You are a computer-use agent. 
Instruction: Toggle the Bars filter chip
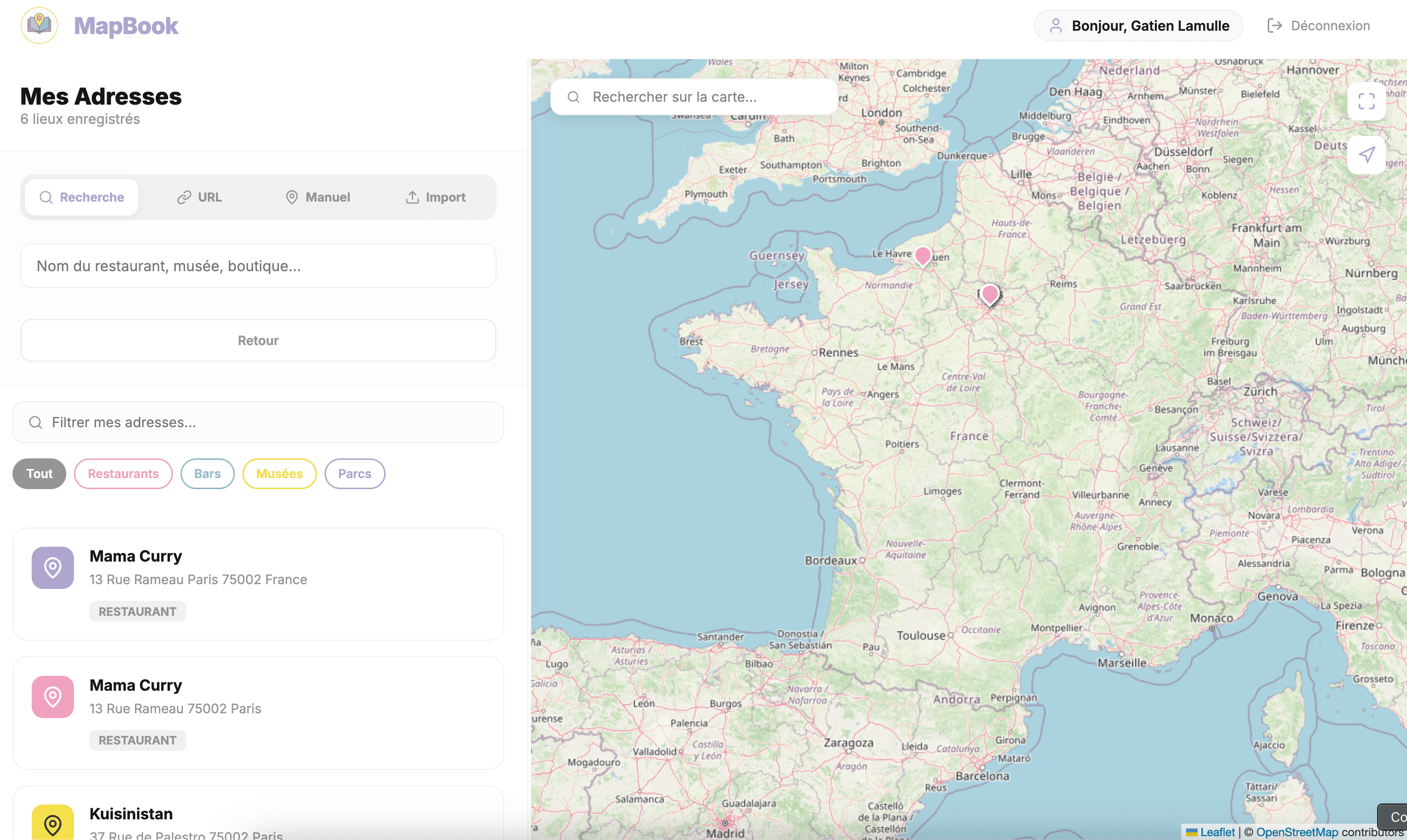click(206, 473)
